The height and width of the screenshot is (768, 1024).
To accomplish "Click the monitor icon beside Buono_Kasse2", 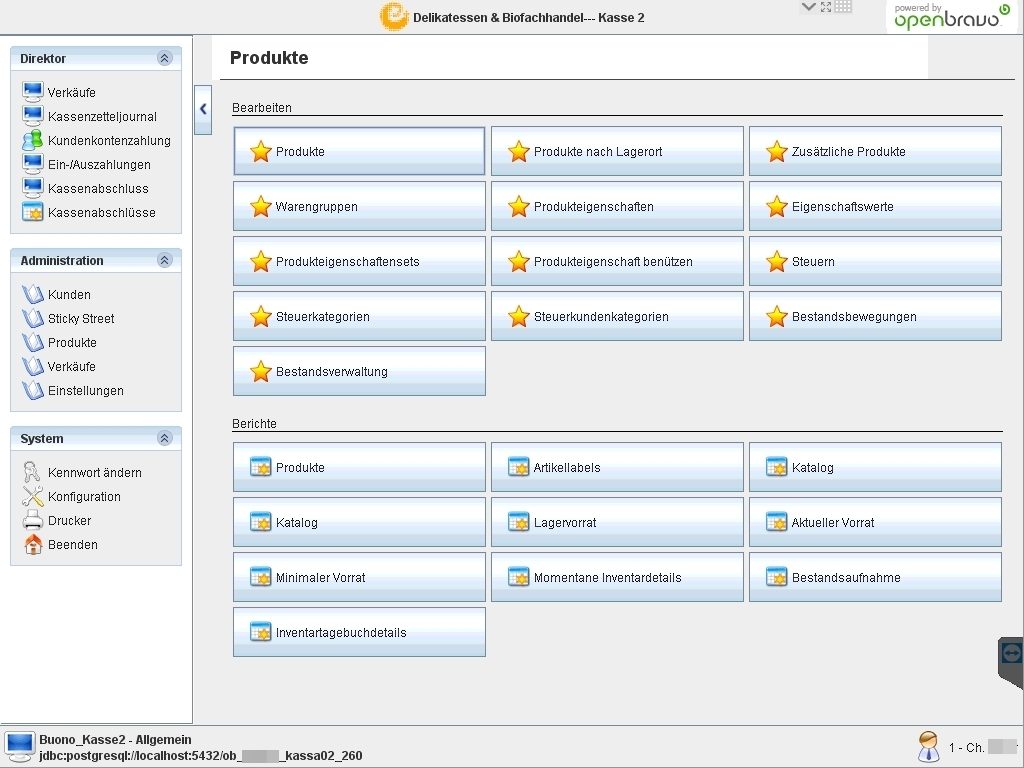I will coord(20,746).
